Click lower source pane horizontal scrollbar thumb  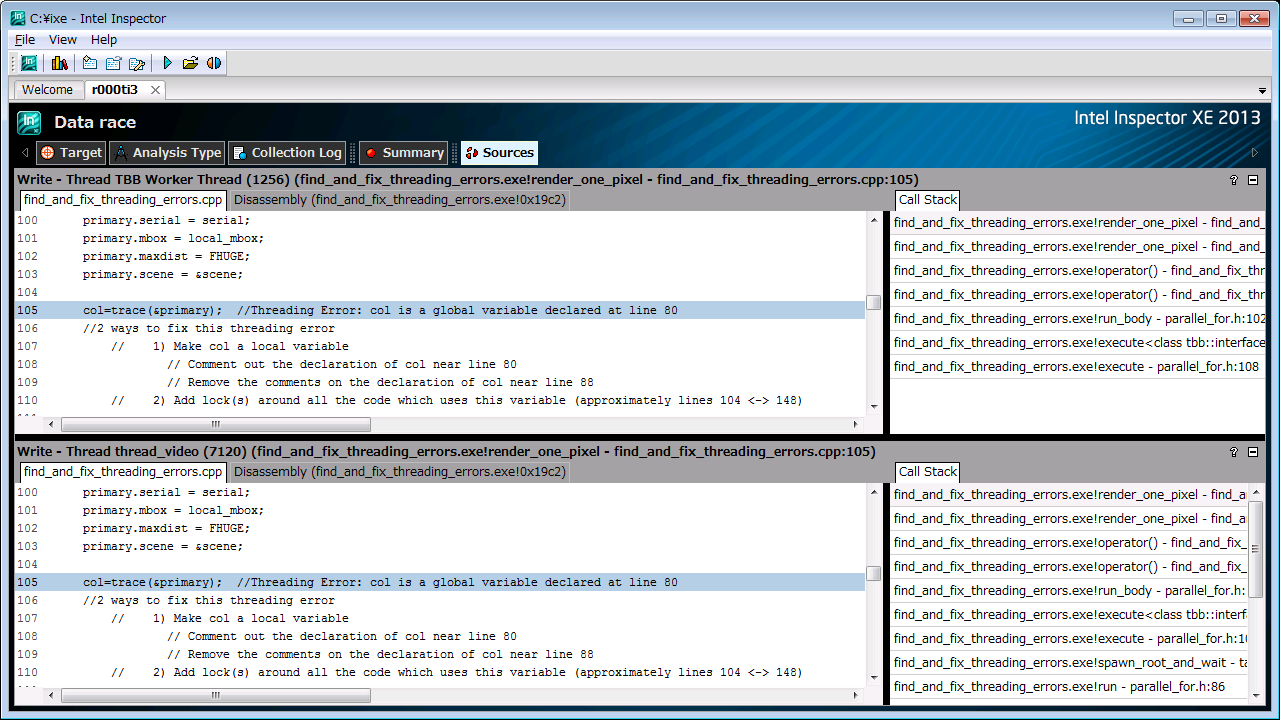pyautogui.click(x=215, y=696)
